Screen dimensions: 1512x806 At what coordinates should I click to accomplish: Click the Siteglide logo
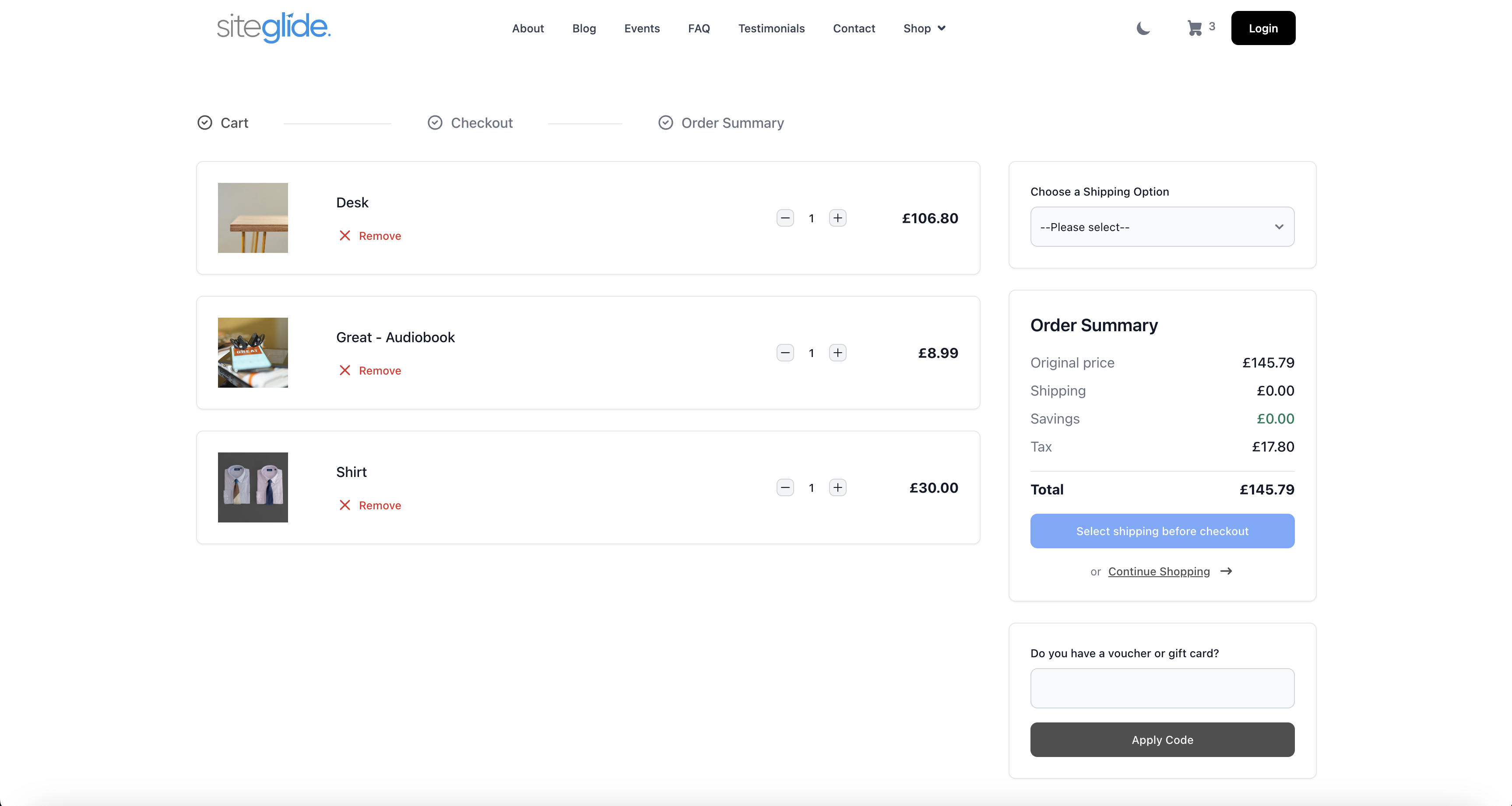pyautogui.click(x=274, y=28)
